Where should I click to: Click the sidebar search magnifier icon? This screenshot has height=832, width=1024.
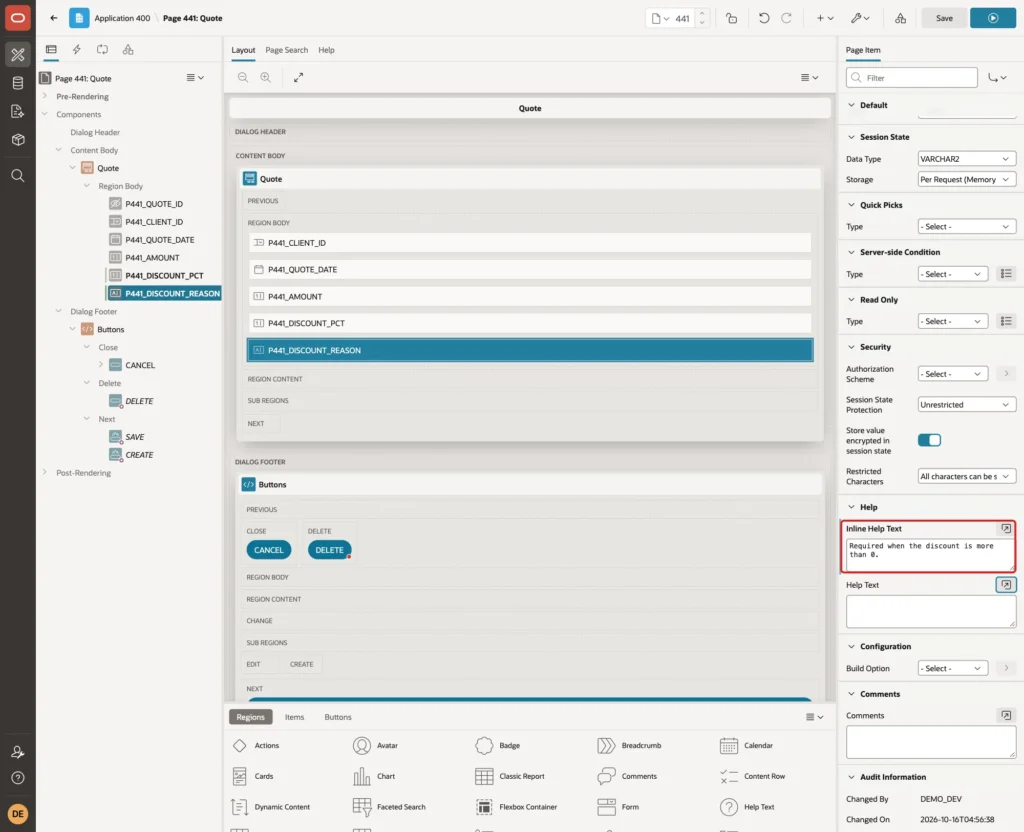pyautogui.click(x=18, y=176)
